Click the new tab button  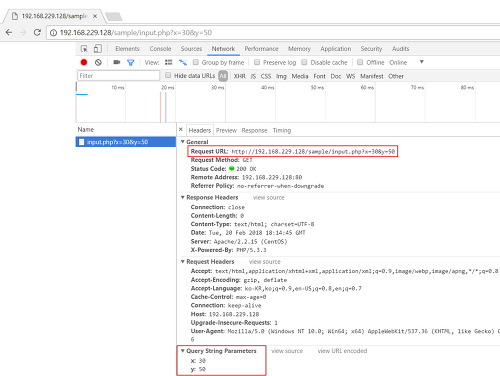pos(113,16)
